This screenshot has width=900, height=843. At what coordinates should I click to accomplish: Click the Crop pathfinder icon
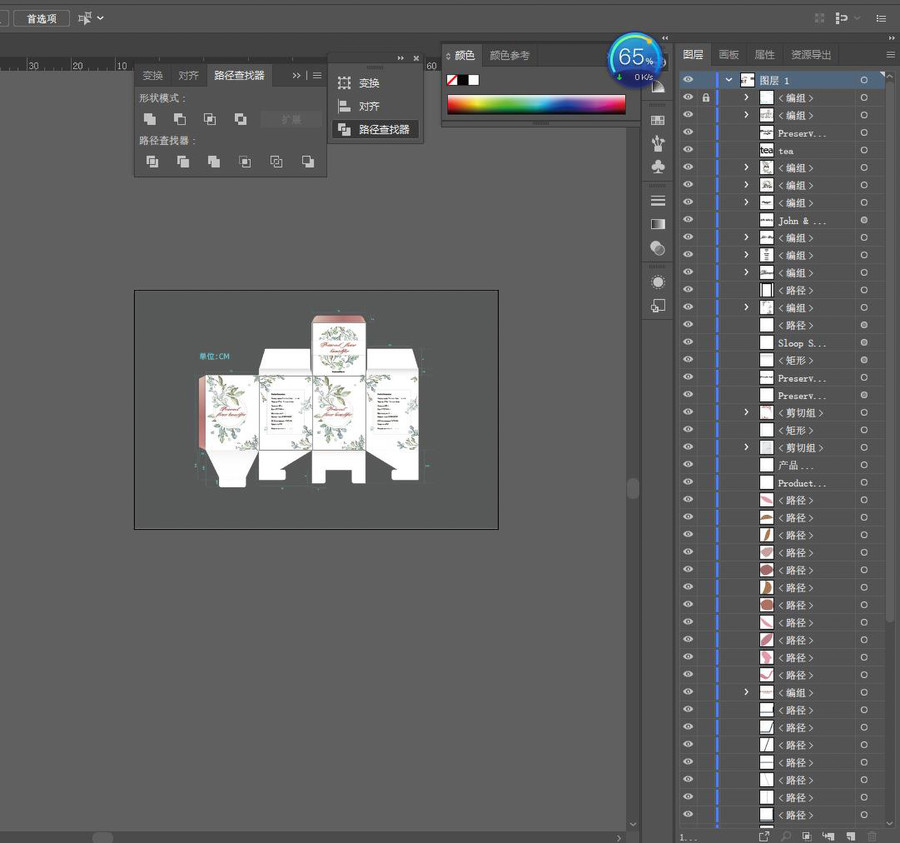tap(245, 162)
